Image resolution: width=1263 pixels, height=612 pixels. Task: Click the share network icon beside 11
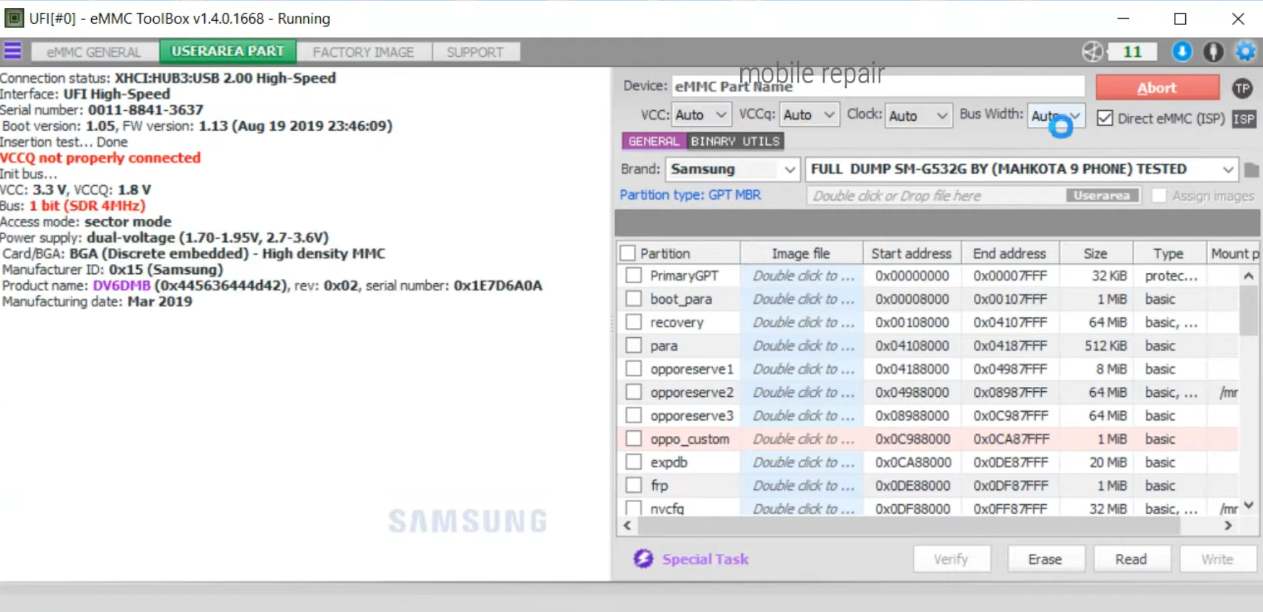point(1093,51)
